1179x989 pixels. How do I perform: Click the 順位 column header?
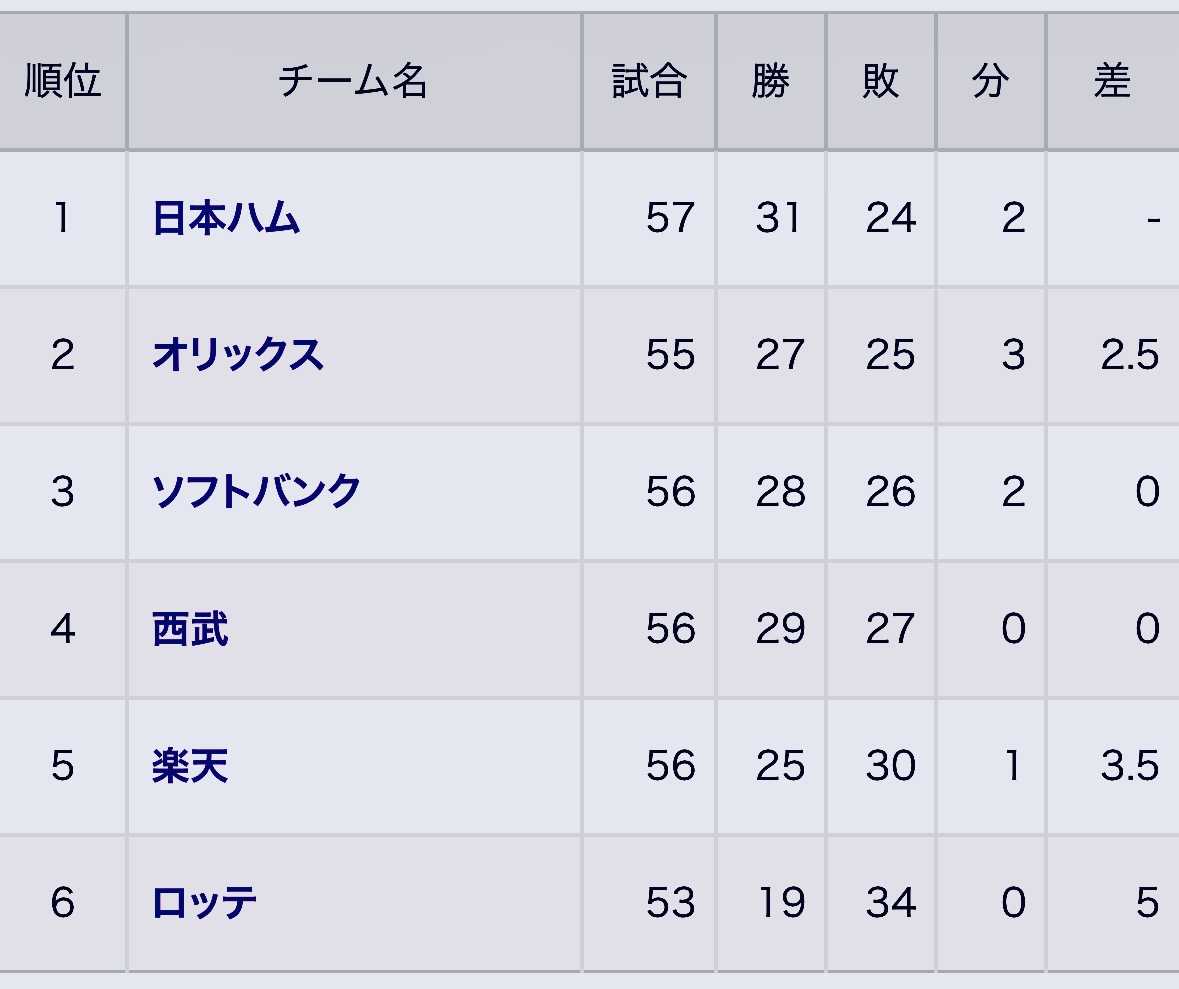point(63,82)
